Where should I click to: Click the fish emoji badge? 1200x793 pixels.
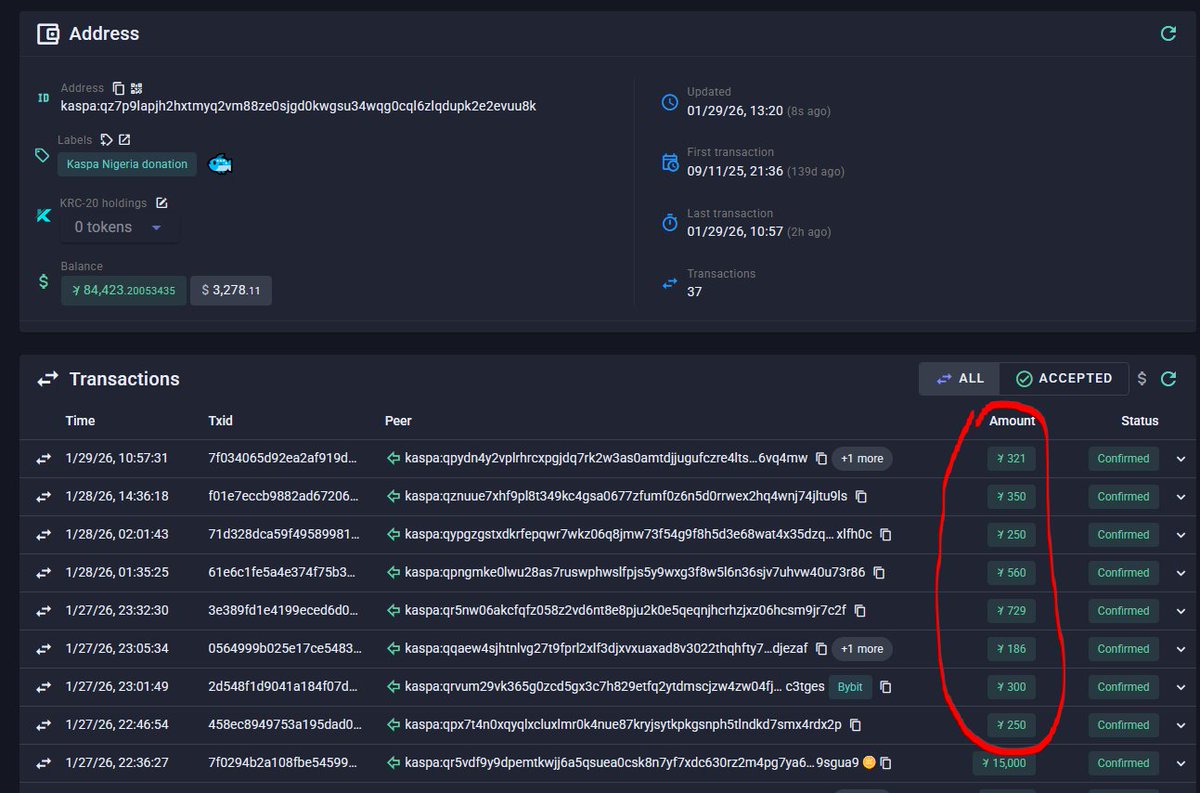click(x=220, y=164)
